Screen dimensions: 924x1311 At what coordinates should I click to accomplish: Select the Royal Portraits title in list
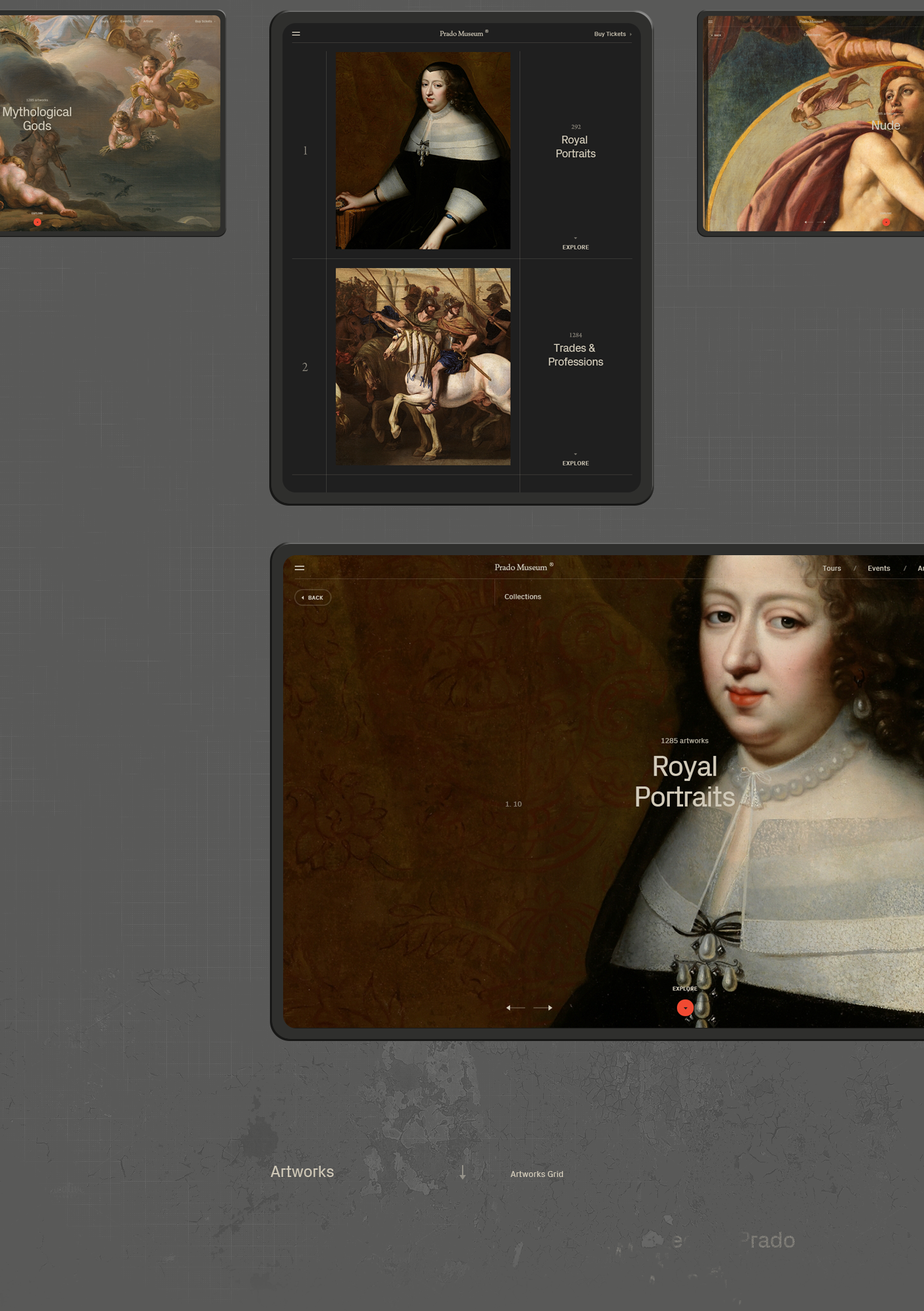click(576, 147)
